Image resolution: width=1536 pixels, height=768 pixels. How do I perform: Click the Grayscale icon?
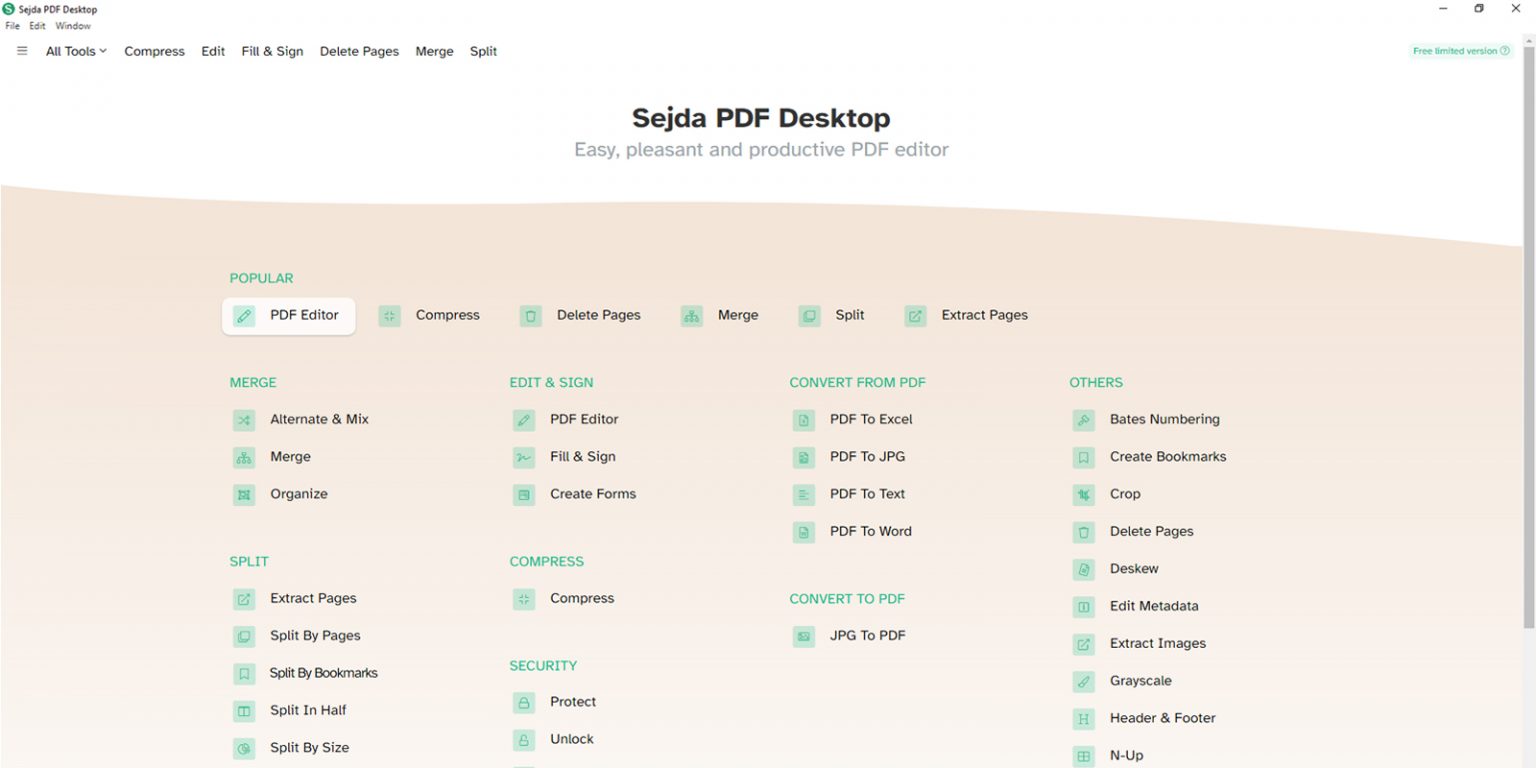click(x=1084, y=682)
